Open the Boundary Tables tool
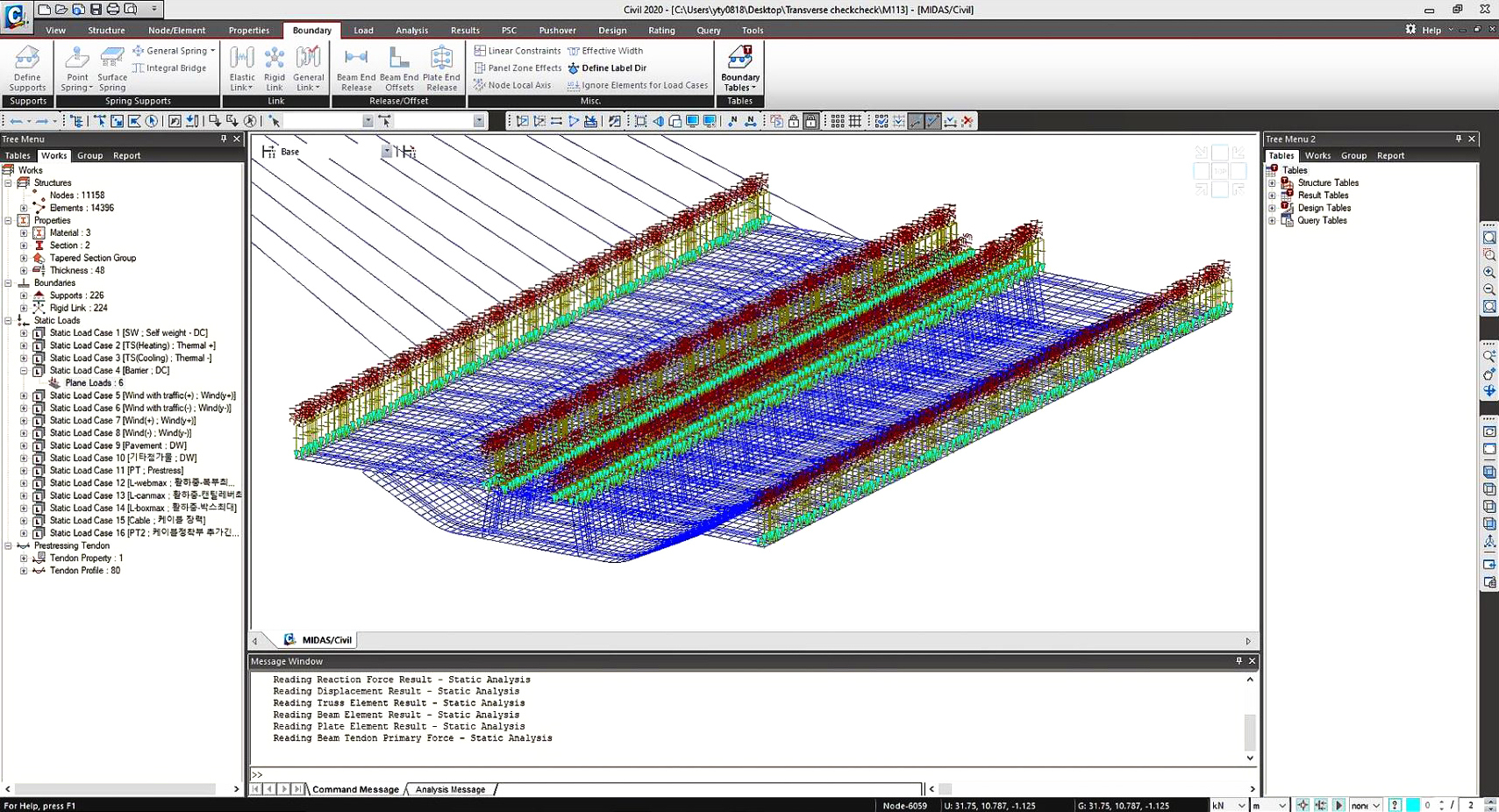 [x=739, y=68]
